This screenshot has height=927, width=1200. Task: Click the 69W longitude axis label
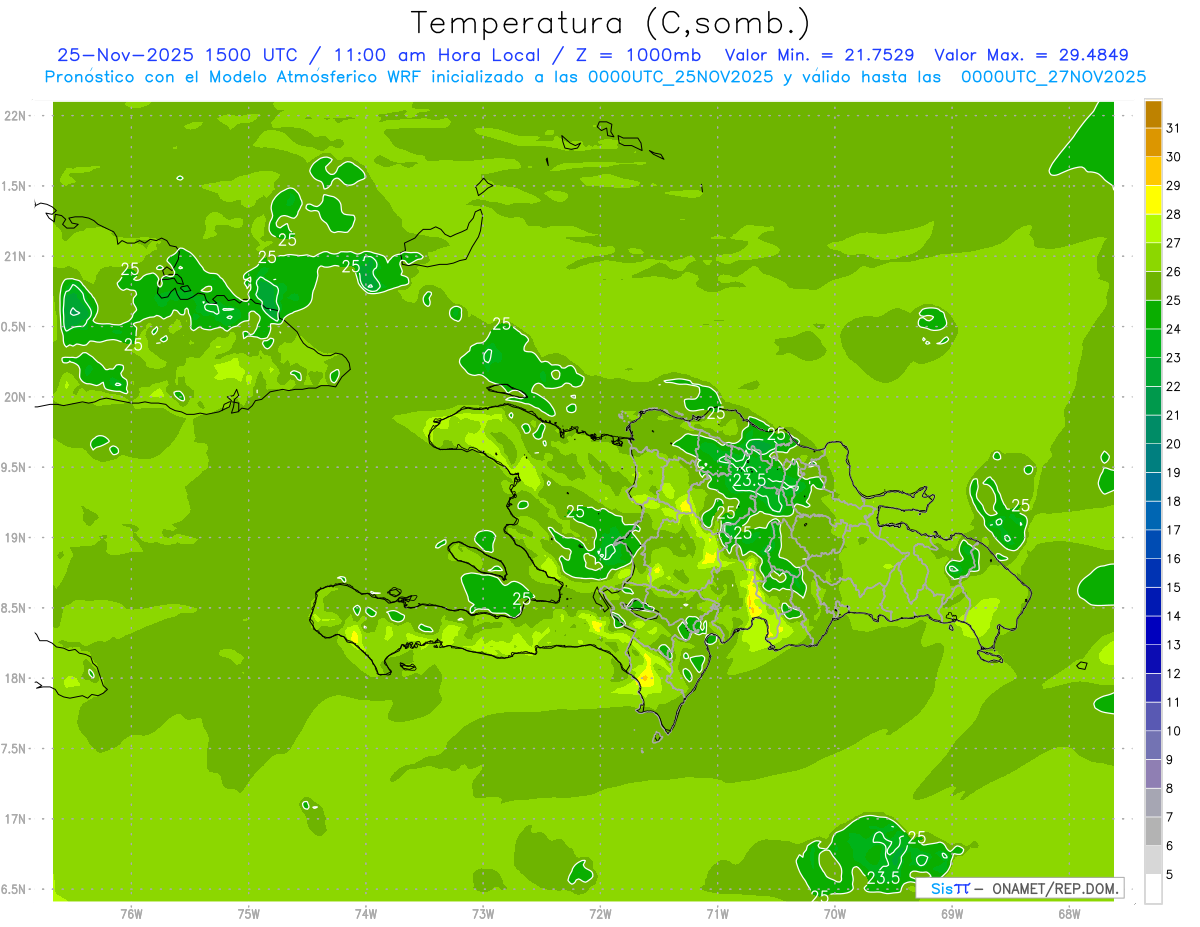(x=952, y=913)
